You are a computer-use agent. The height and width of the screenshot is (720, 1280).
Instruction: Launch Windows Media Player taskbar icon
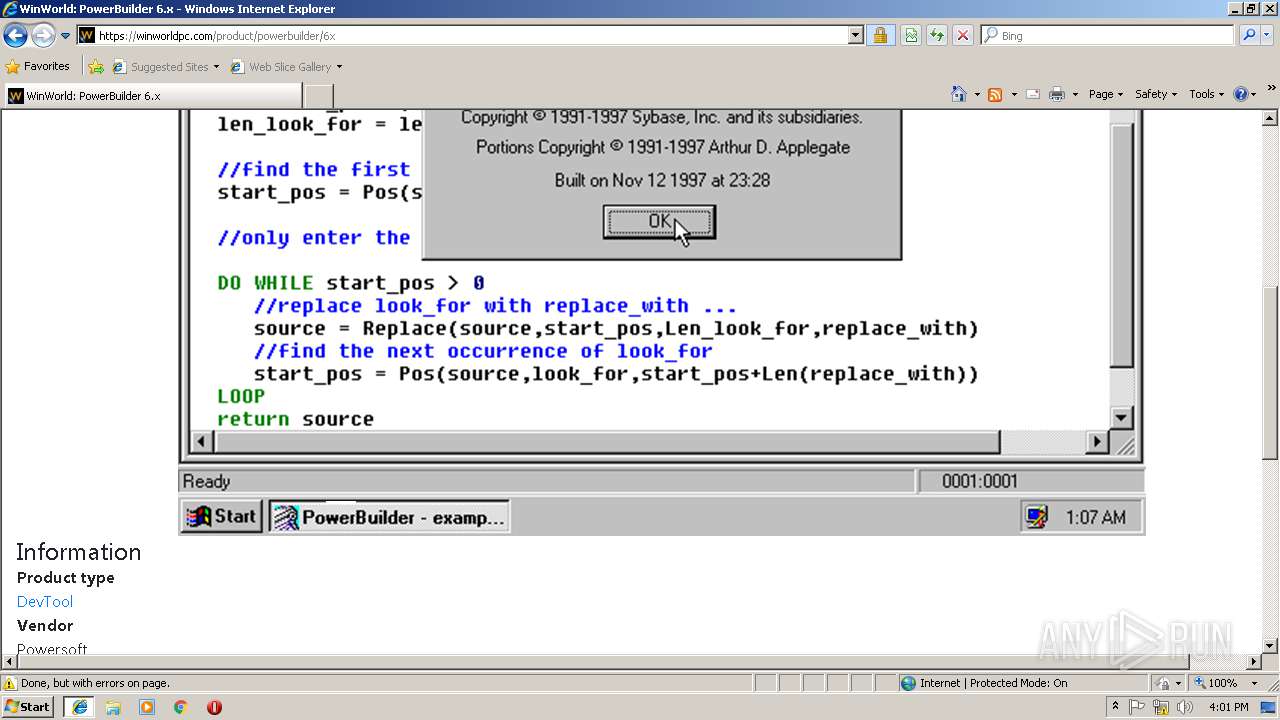click(x=147, y=707)
